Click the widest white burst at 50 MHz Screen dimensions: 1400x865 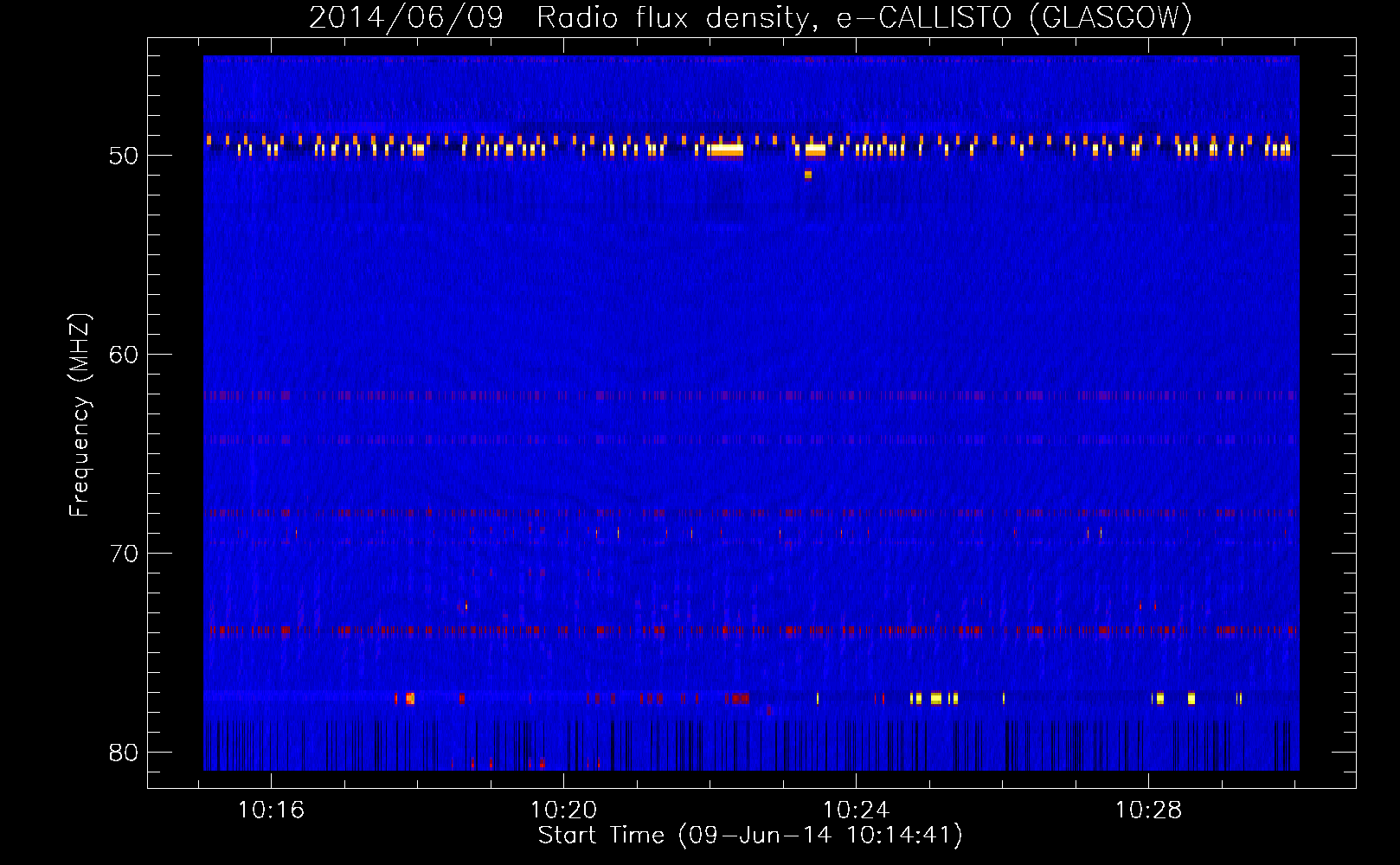[725, 151]
